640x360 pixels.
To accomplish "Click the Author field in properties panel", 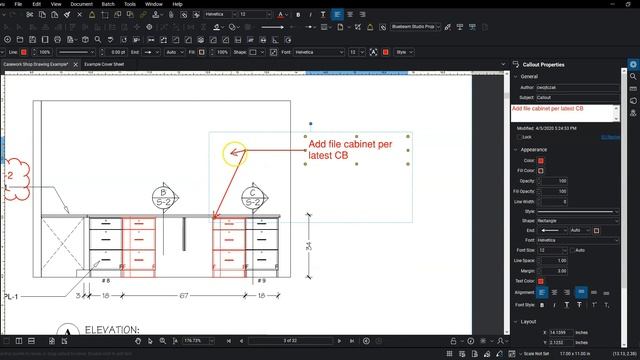I will [x=578, y=88].
